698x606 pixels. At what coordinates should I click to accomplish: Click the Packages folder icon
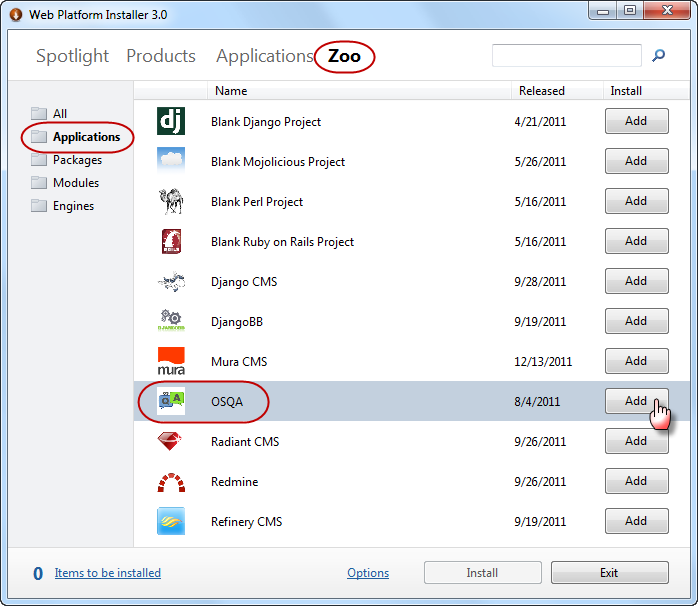[x=39, y=159]
